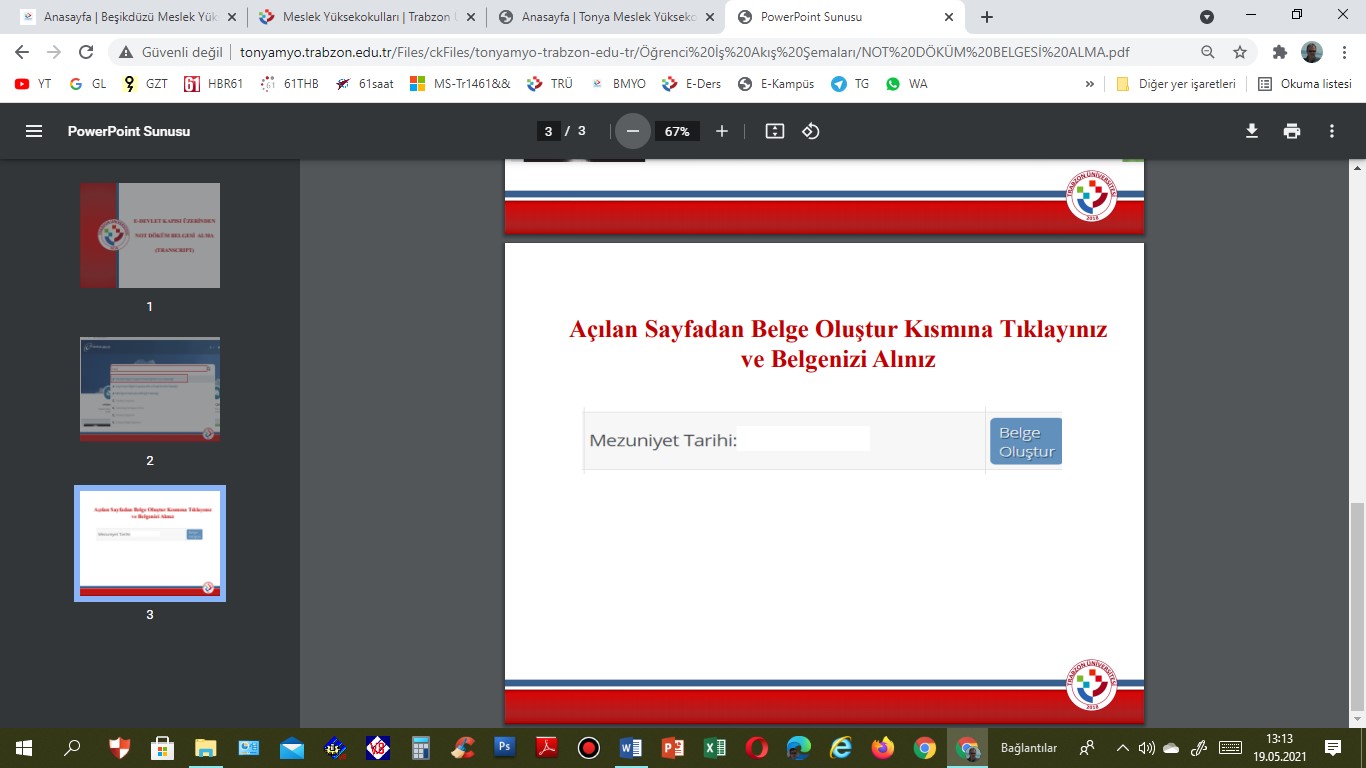Open the Chrome extensions puzzle icon
Screen dimensions: 1366x768
[1279, 52]
